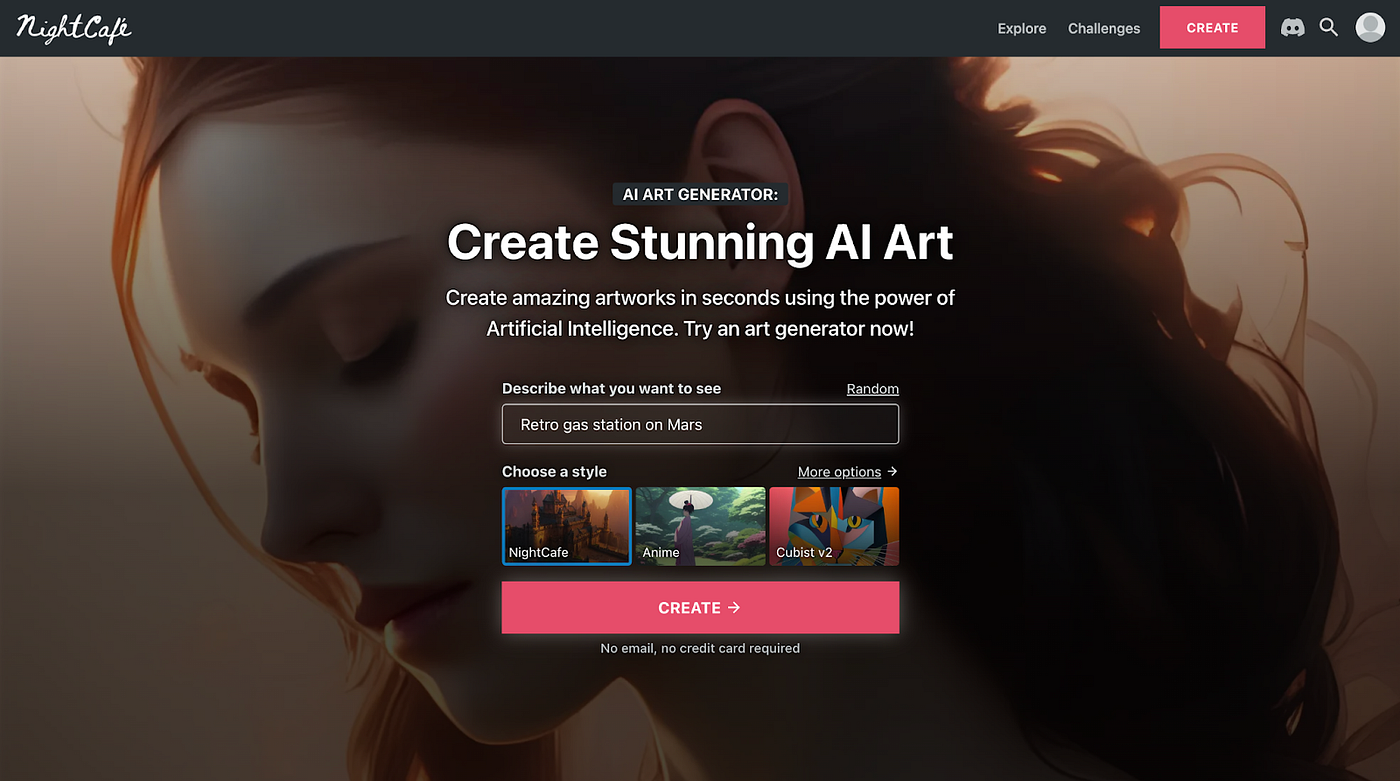Pick the Cubist v2 style thumbnail
This screenshot has height=781, width=1400.
pyautogui.click(x=834, y=526)
